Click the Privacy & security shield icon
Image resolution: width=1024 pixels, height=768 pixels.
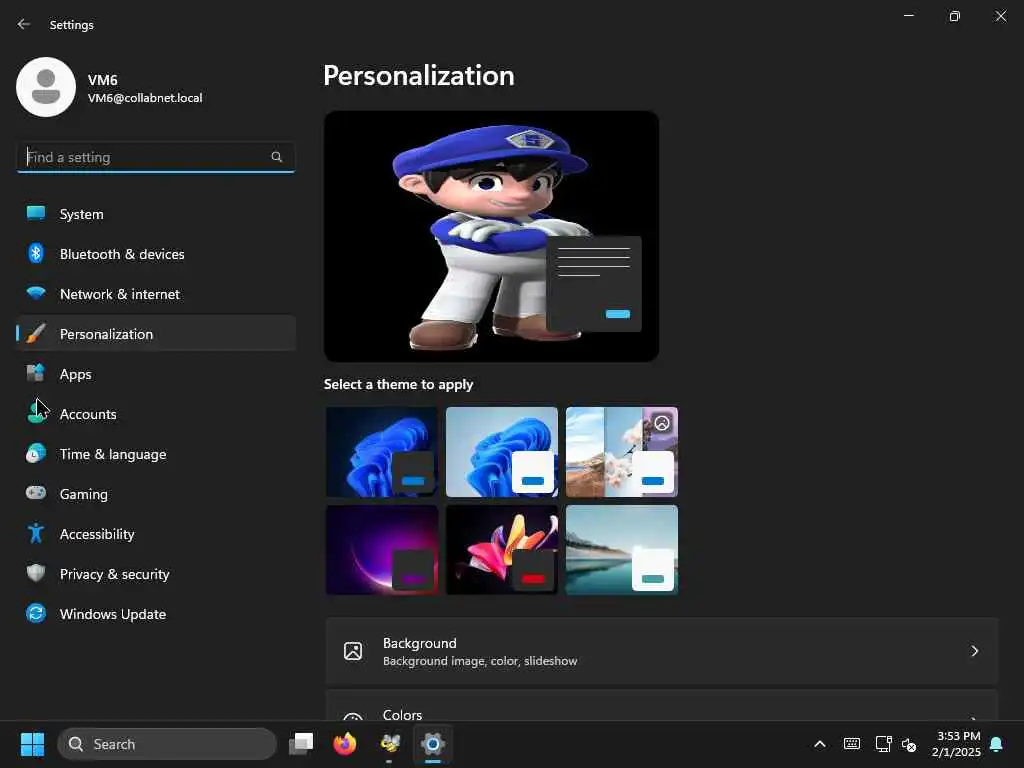click(36, 573)
